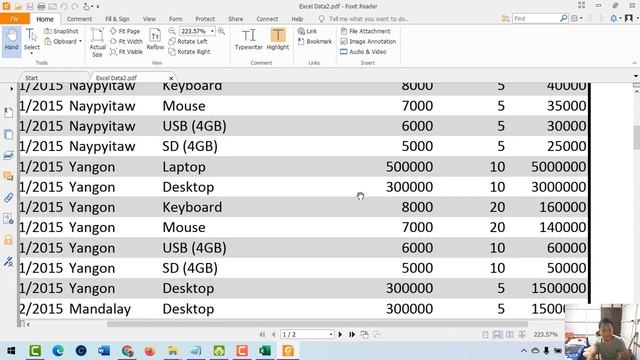
Task: Switch to single page view mode
Action: (485, 335)
